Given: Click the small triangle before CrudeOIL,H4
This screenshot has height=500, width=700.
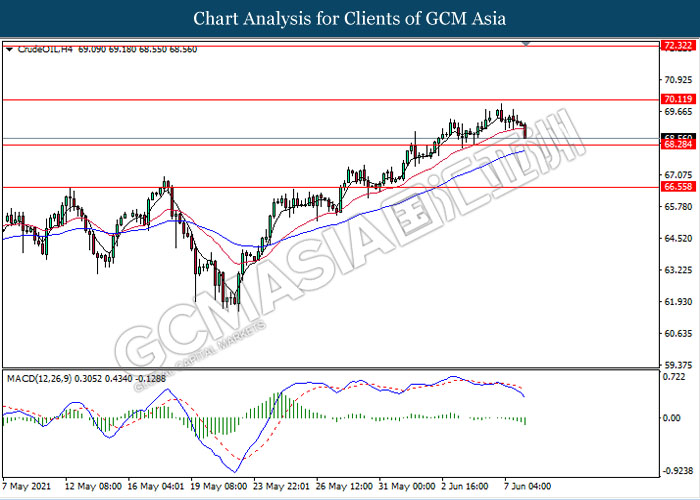Looking at the screenshot, I should (x=10, y=50).
